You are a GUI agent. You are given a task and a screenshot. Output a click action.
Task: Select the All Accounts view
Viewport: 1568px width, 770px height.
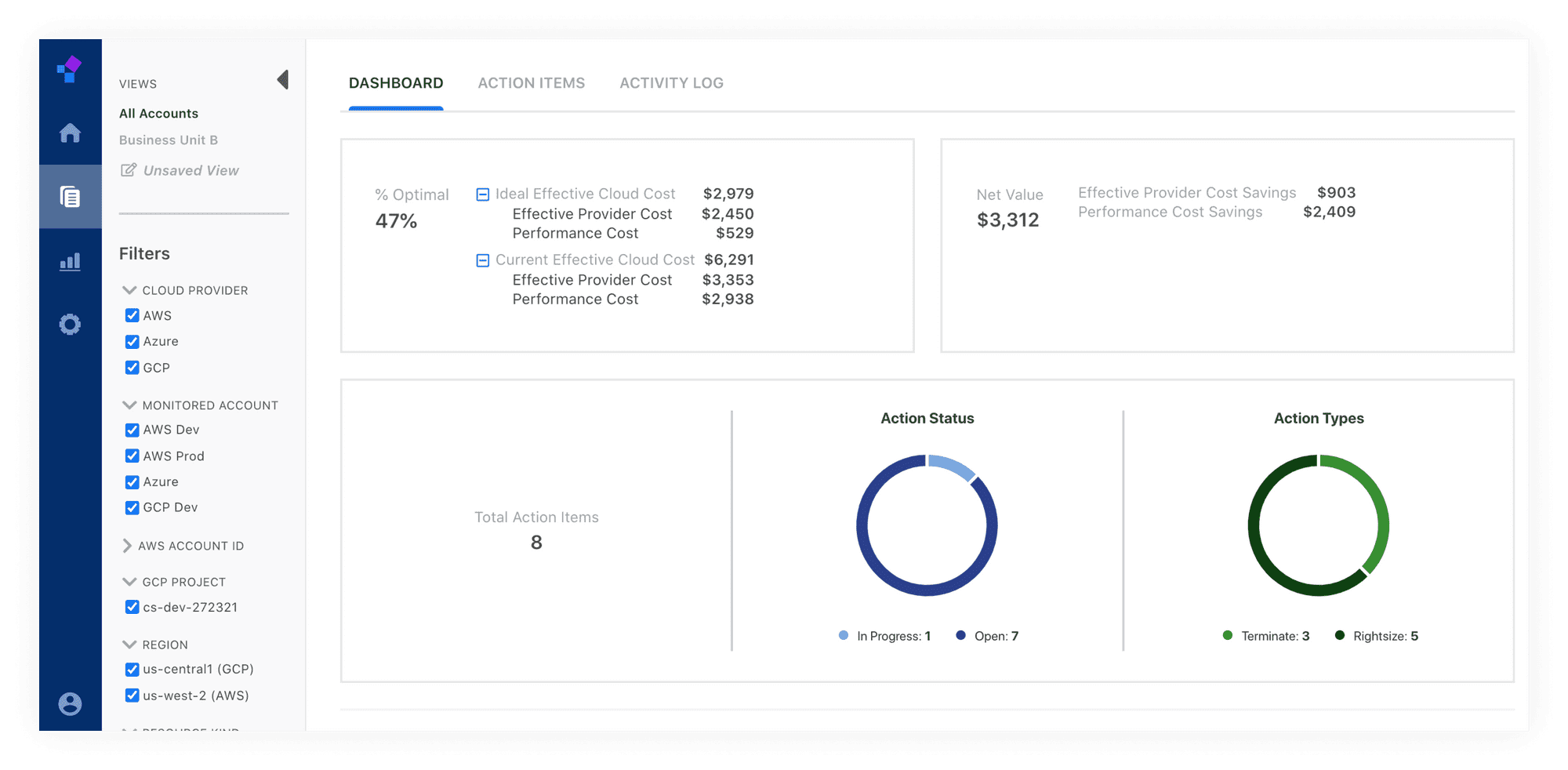click(158, 114)
